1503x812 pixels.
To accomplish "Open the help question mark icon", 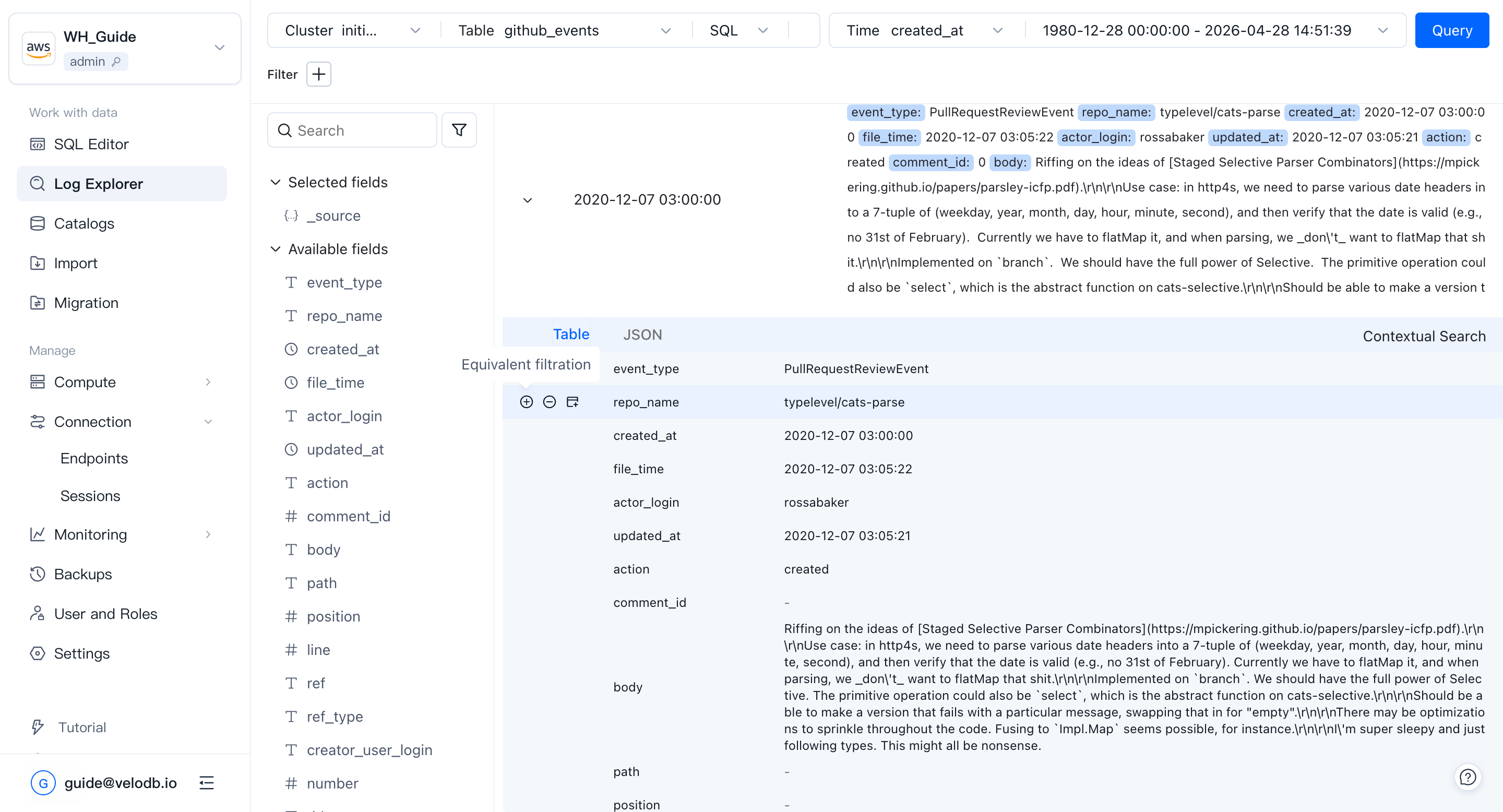I will click(x=1468, y=777).
